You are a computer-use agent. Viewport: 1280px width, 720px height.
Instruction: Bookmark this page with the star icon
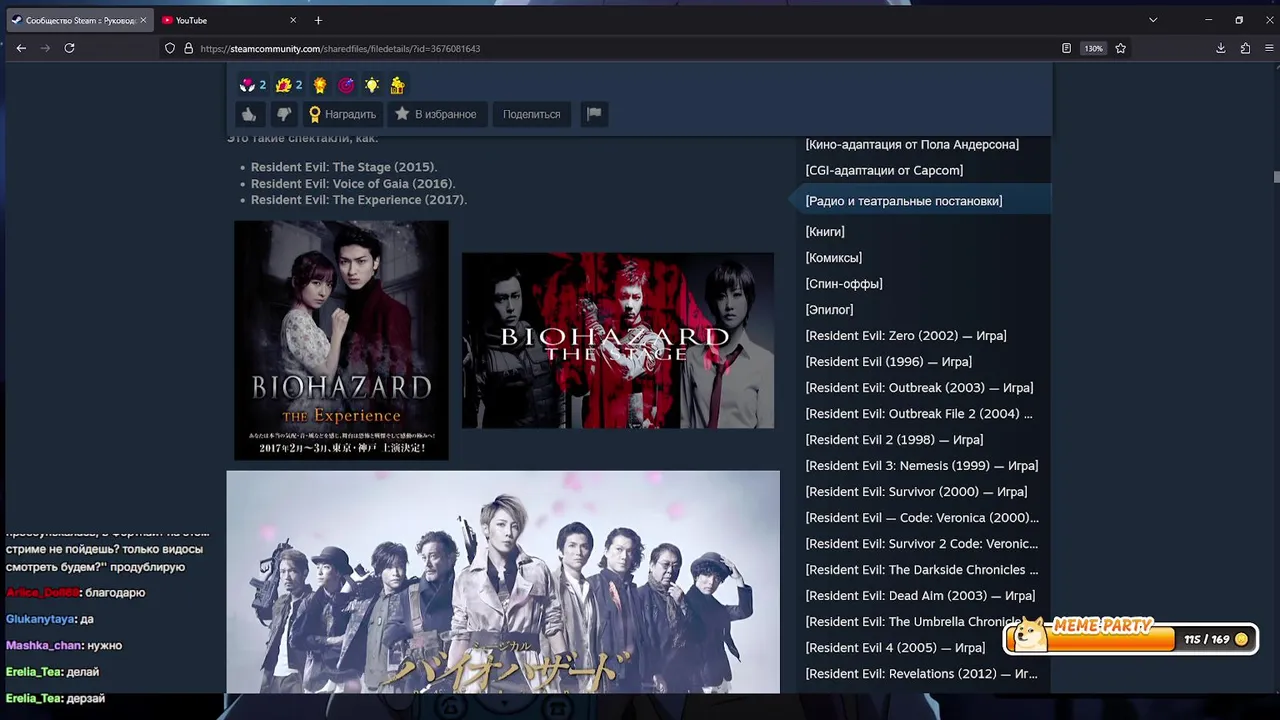click(1121, 48)
